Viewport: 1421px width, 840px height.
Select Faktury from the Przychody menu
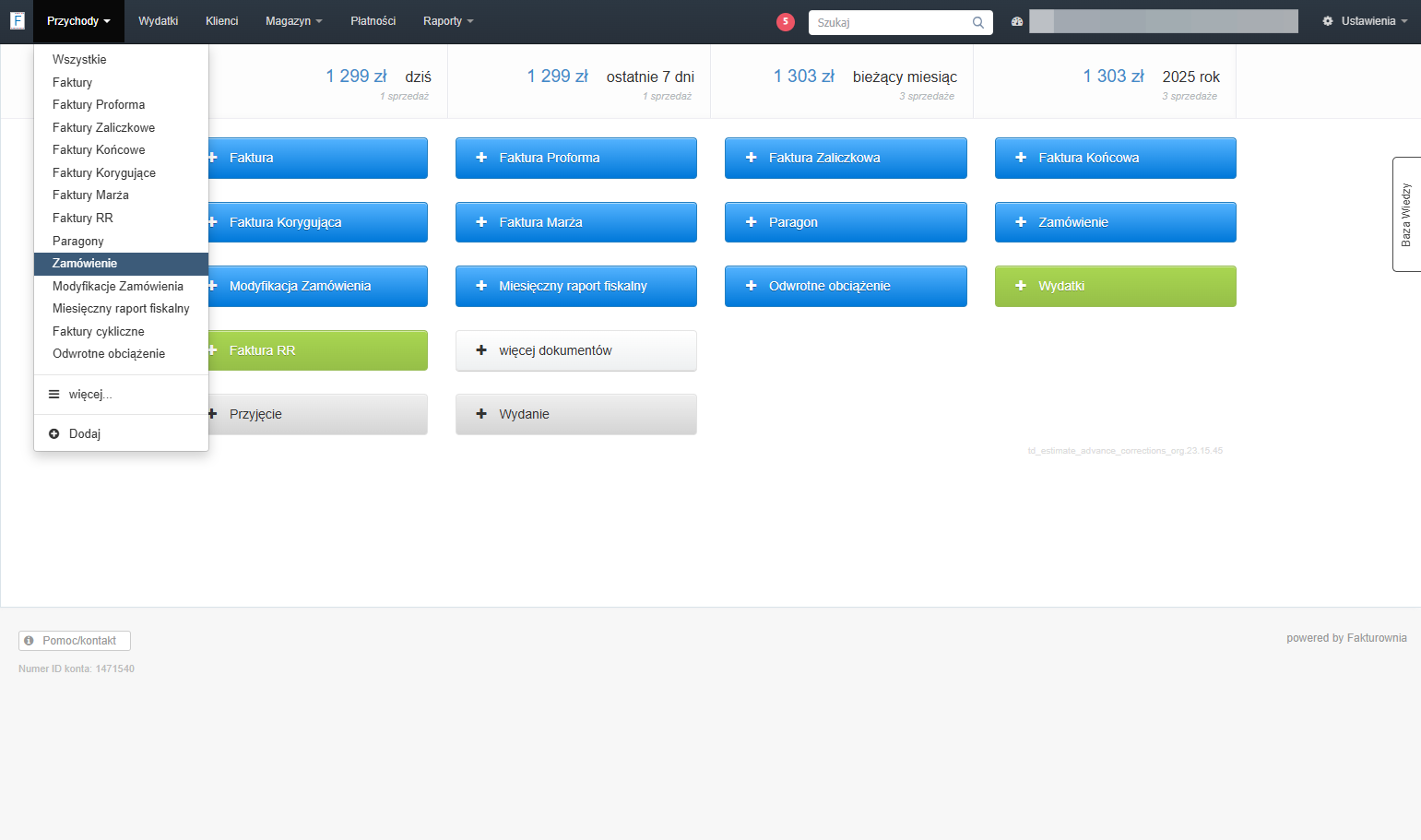tap(121, 82)
